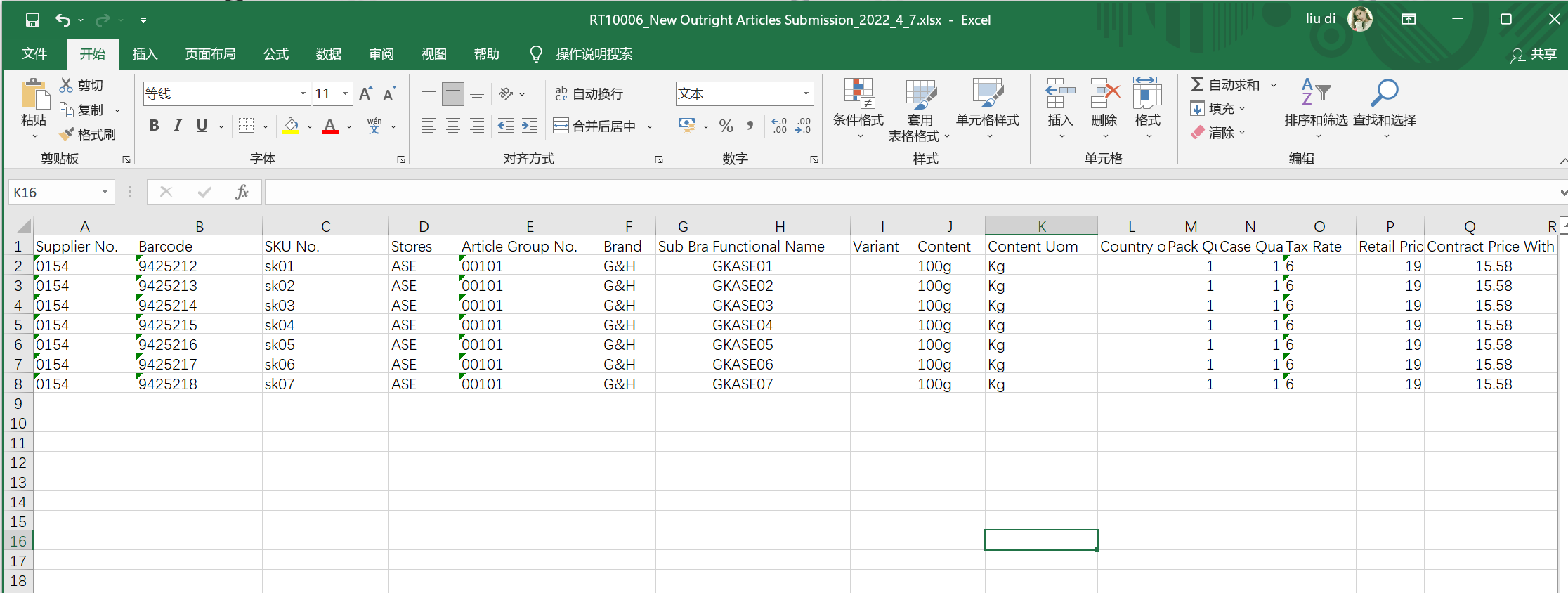The width and height of the screenshot is (1568, 593).
Task: Toggle Wrap Text (自动换行)
Action: [589, 93]
